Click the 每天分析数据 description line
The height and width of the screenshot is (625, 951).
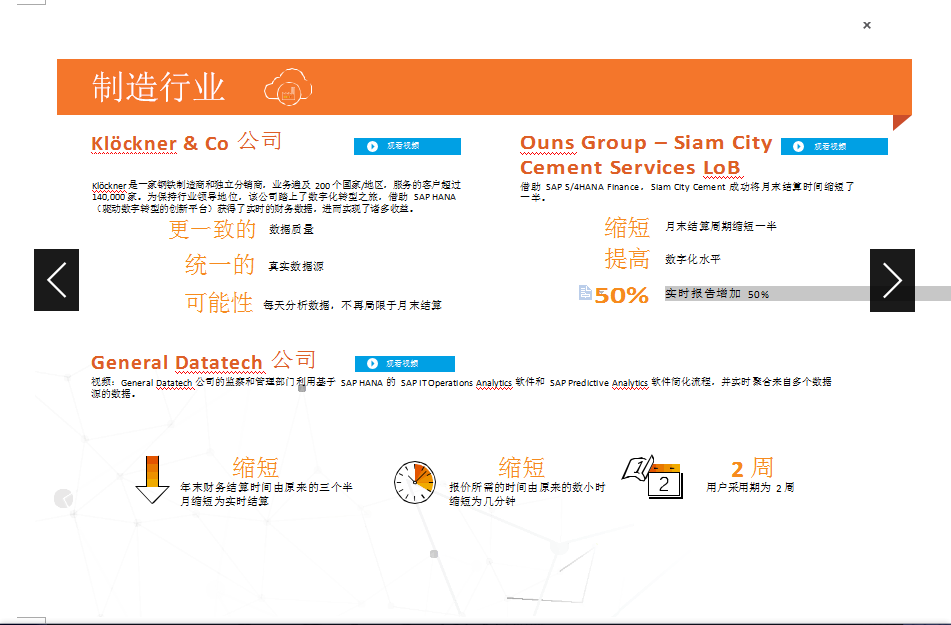[x=352, y=305]
